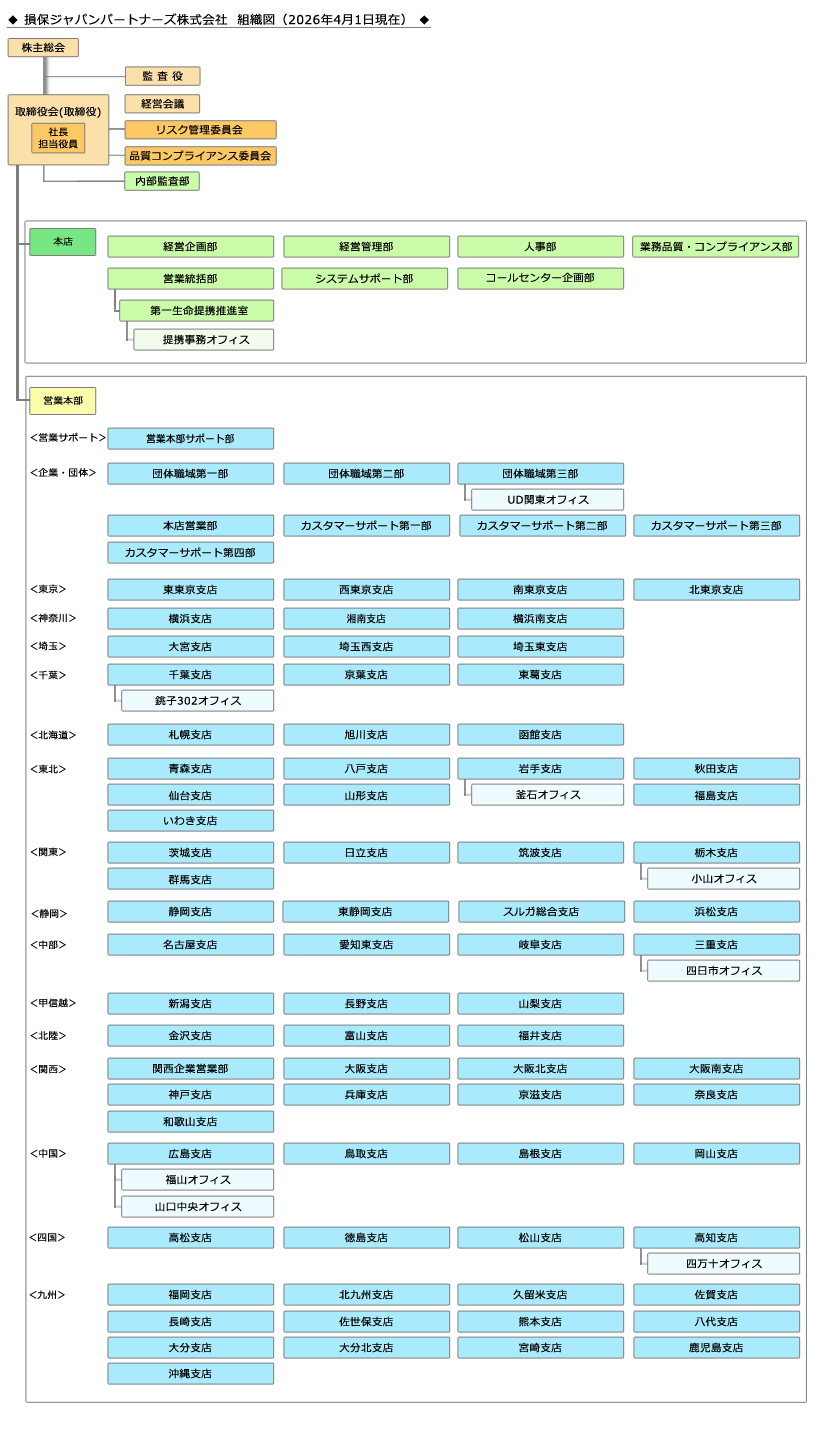Click the 内部監査部 box

[x=162, y=181]
